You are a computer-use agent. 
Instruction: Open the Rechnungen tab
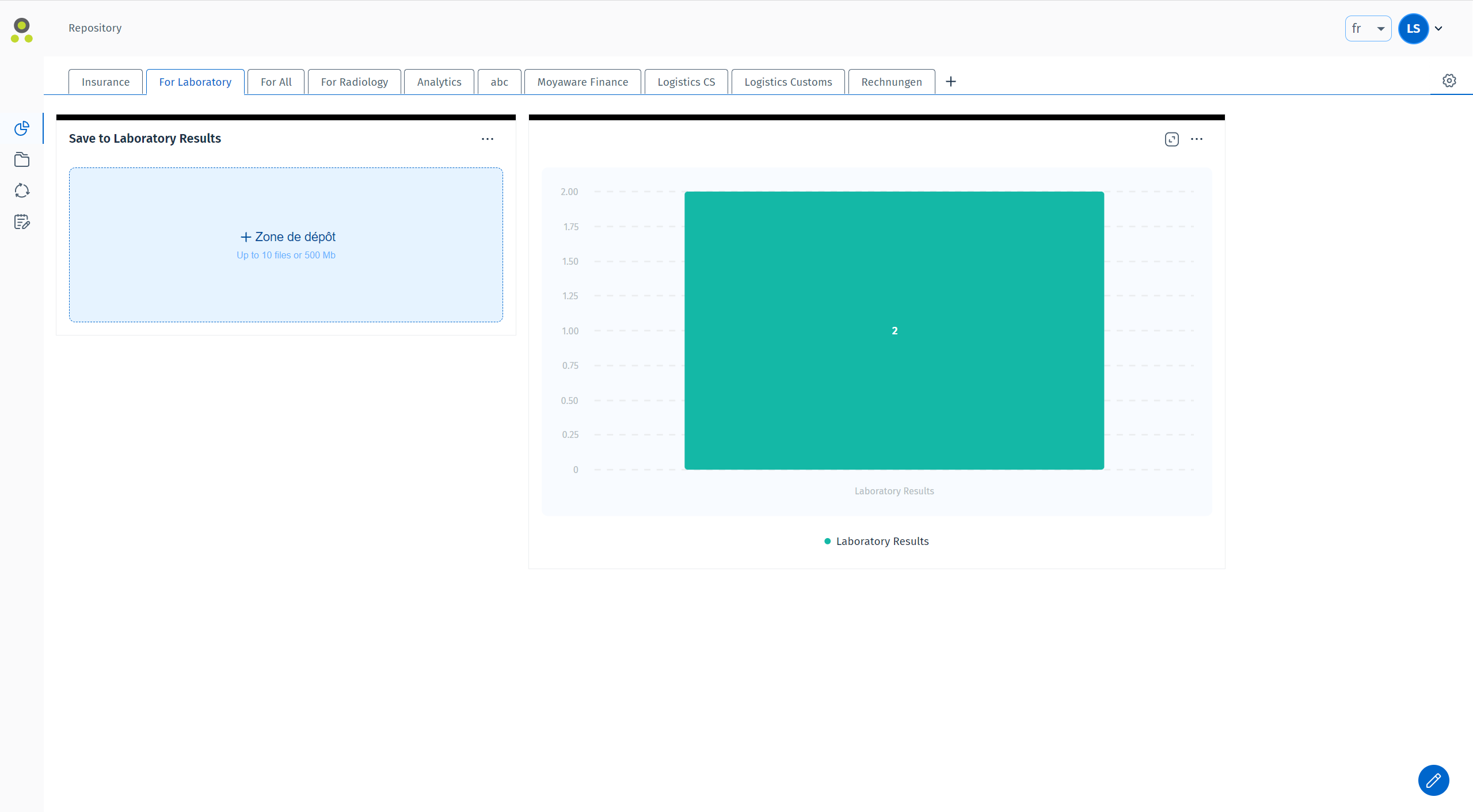pos(890,82)
